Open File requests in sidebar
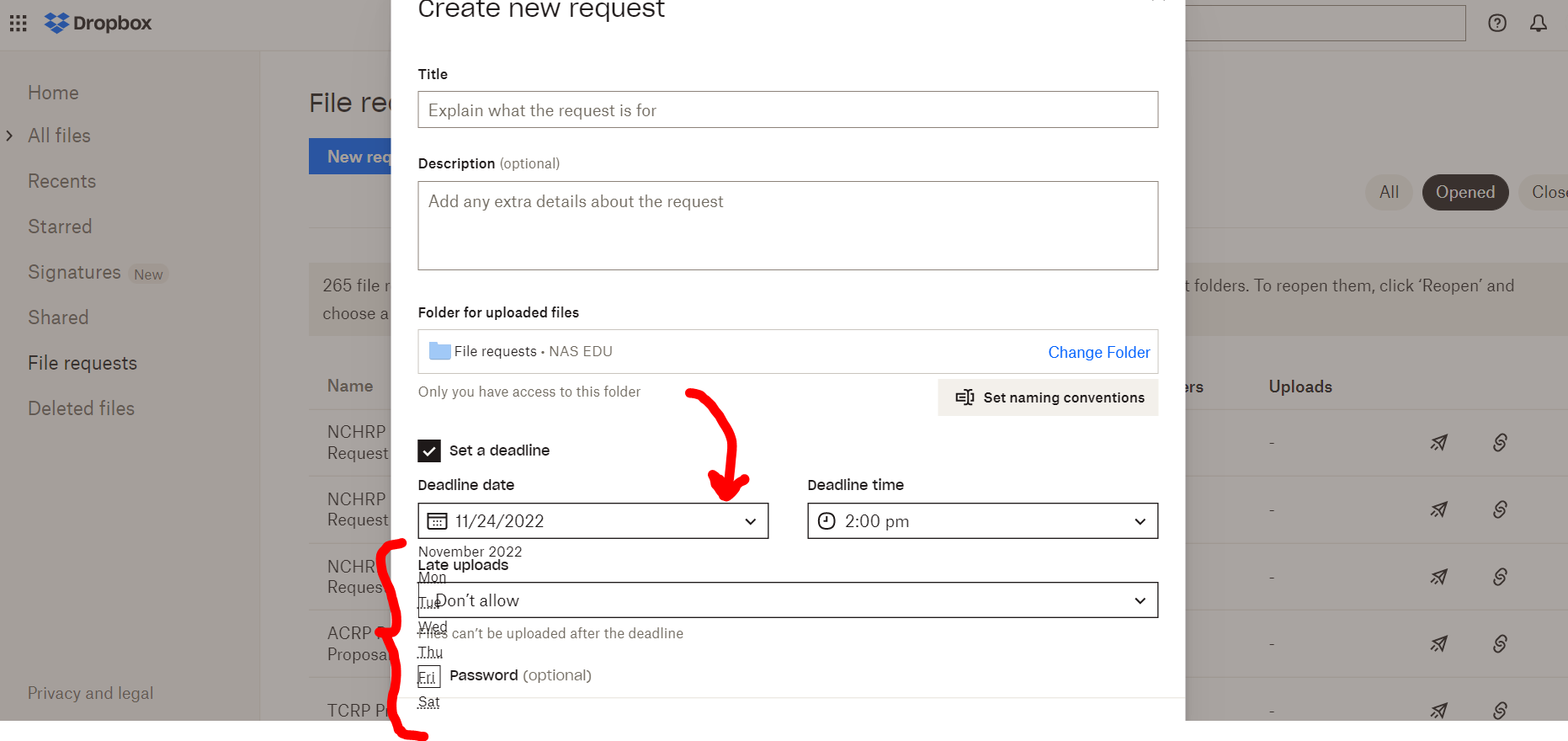Image resolution: width=1568 pixels, height=741 pixels. pyautogui.click(x=82, y=363)
